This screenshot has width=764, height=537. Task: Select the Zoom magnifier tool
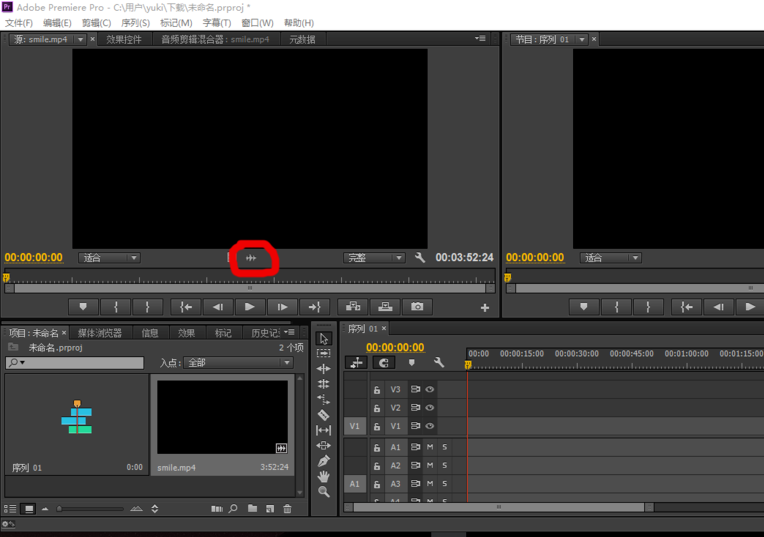pos(324,492)
